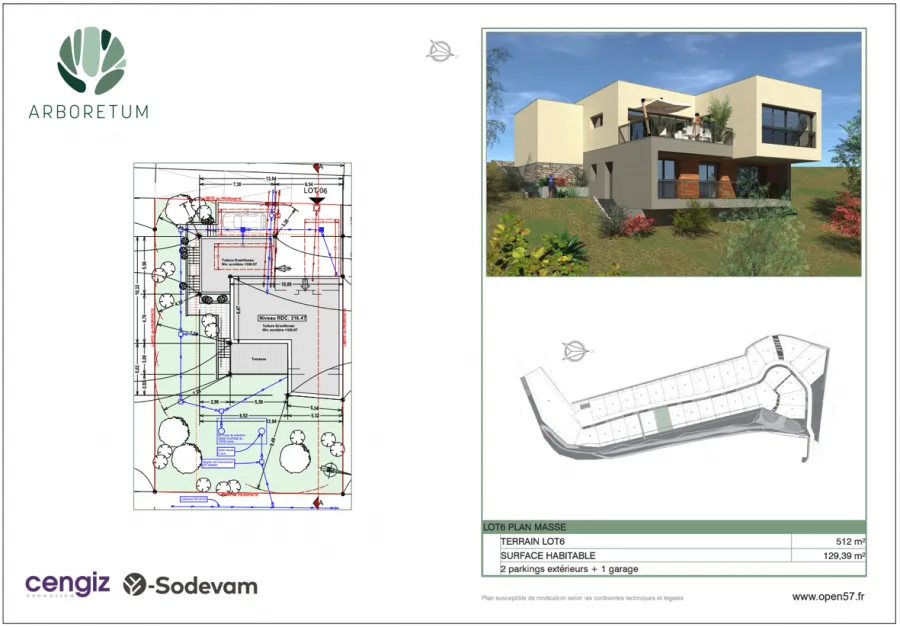Image resolution: width=900 pixels, height=627 pixels.
Task: Click the Sodevam logo
Action: 190,585
